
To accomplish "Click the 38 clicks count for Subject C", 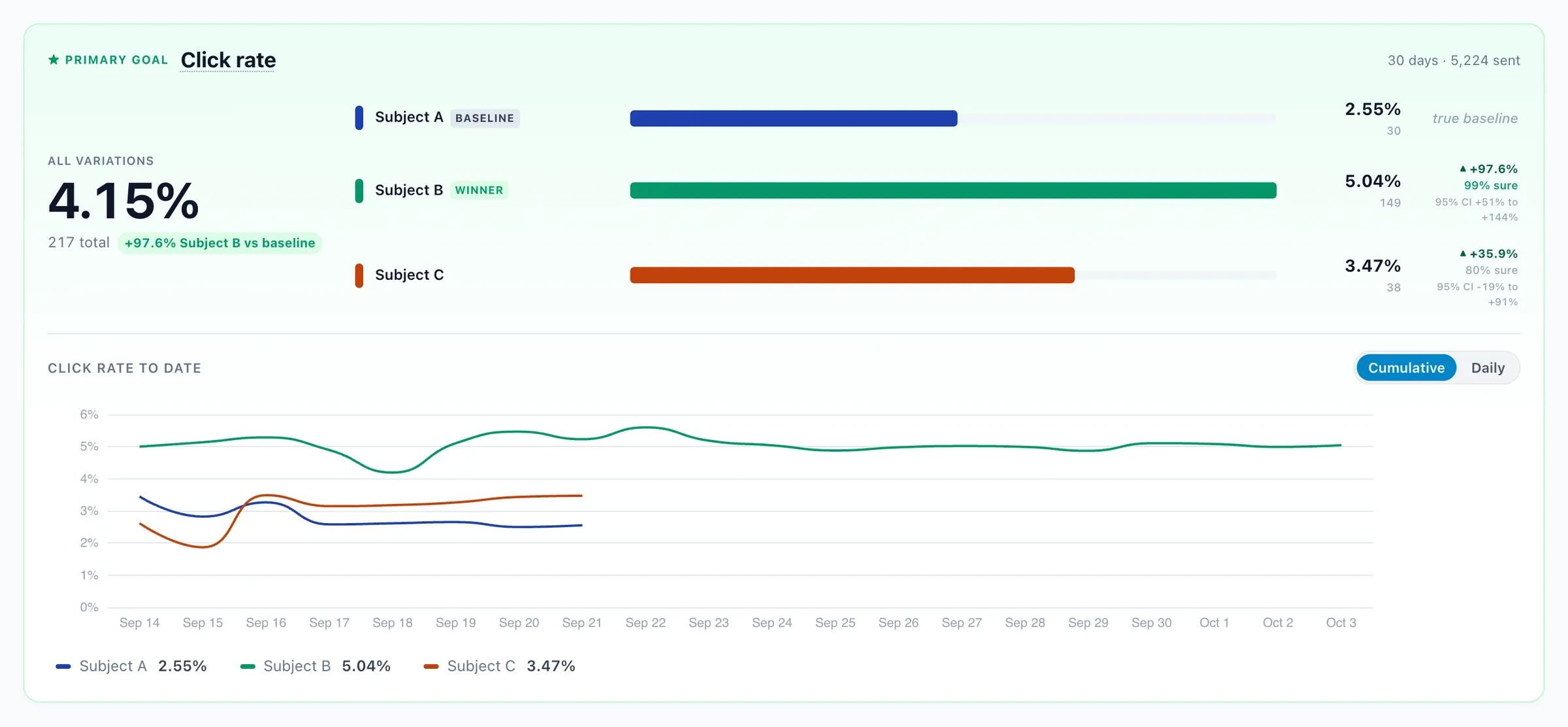I will [1394, 288].
